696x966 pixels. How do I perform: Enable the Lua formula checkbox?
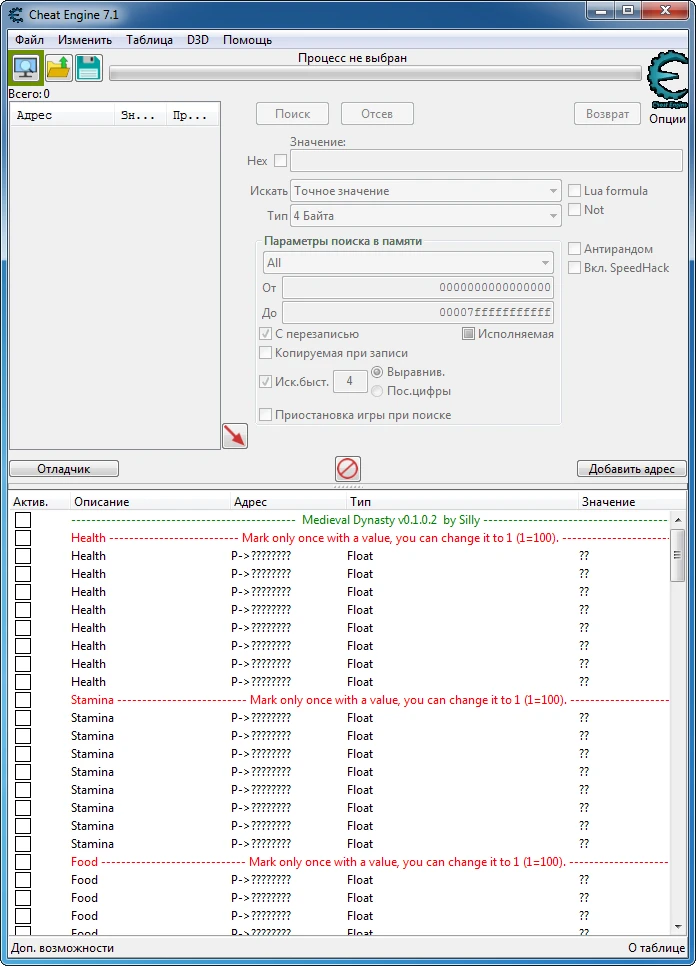575,190
